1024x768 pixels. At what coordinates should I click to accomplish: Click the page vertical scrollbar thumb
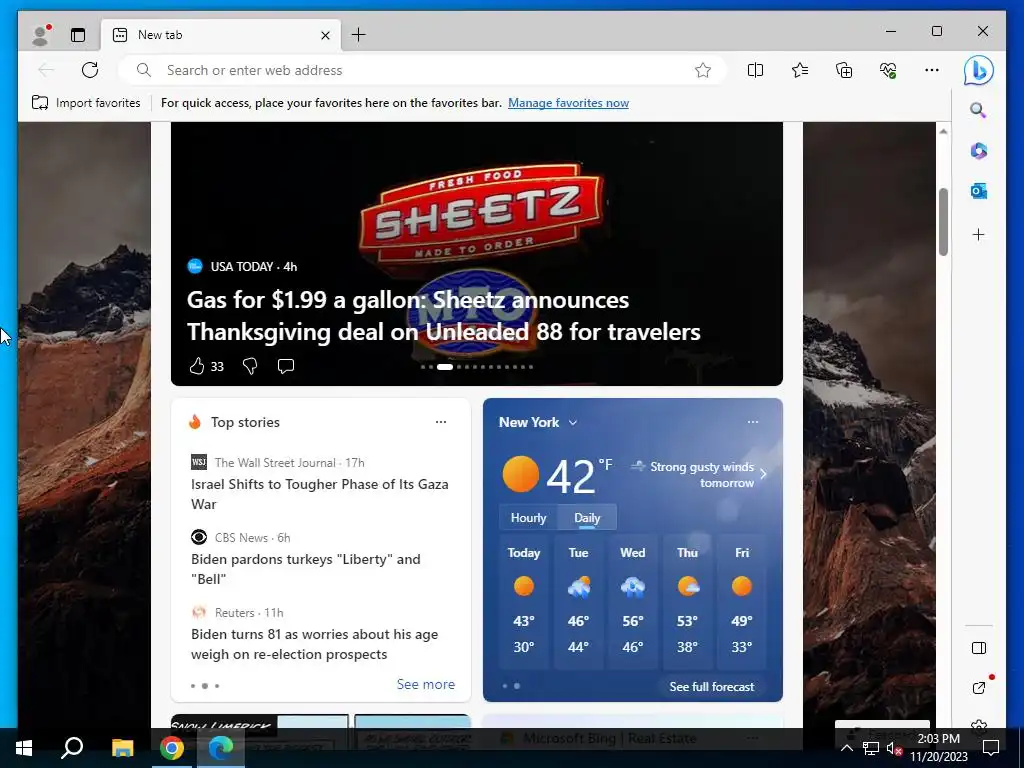point(943,222)
